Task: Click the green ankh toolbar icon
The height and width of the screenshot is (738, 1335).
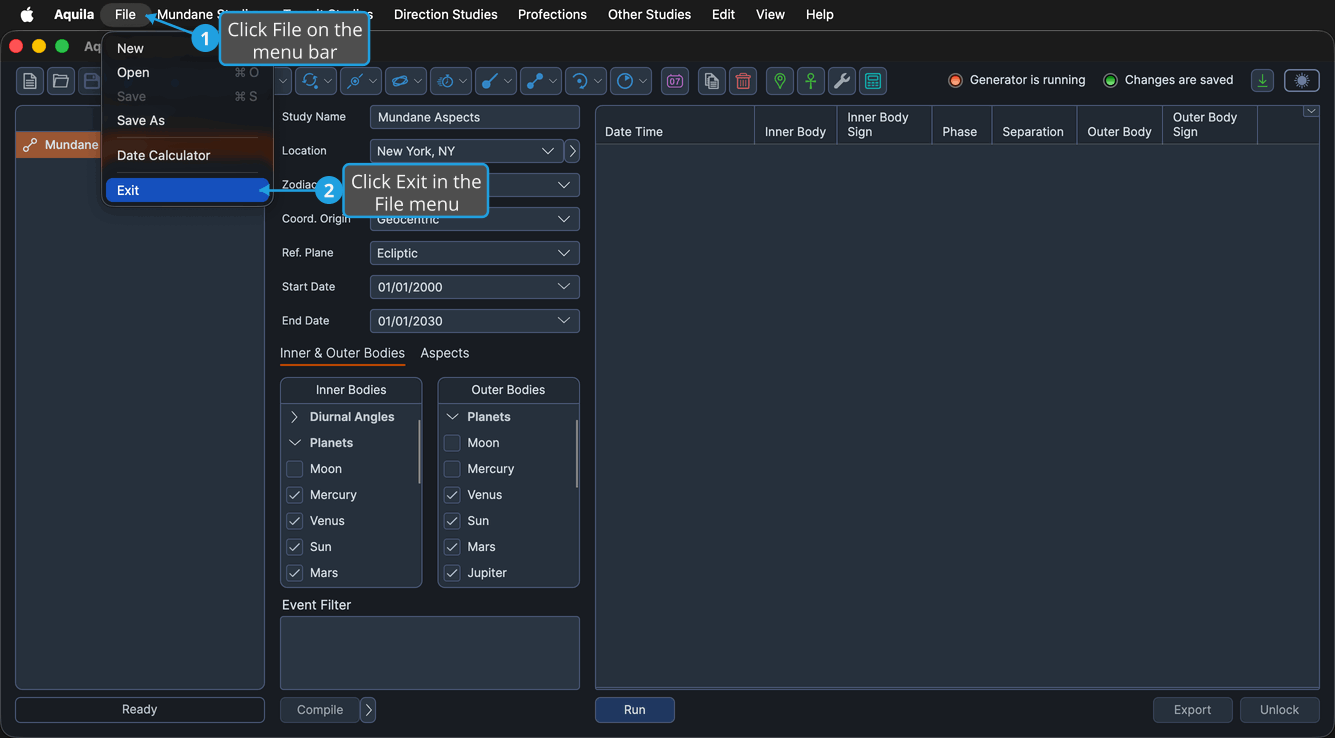Action: pyautogui.click(x=811, y=81)
